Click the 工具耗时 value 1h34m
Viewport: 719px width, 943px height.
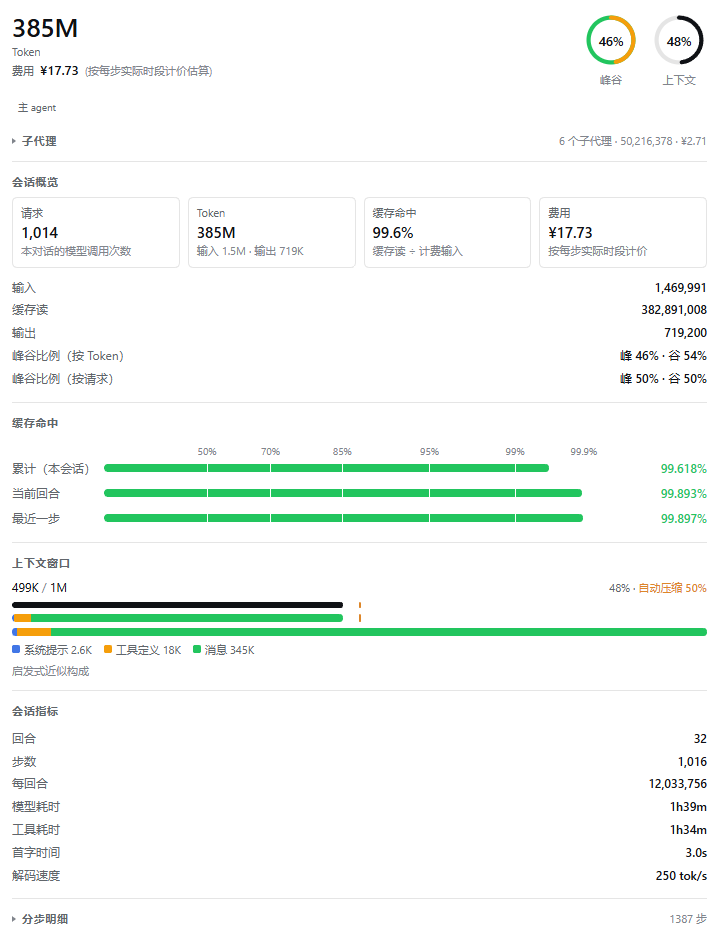688,830
